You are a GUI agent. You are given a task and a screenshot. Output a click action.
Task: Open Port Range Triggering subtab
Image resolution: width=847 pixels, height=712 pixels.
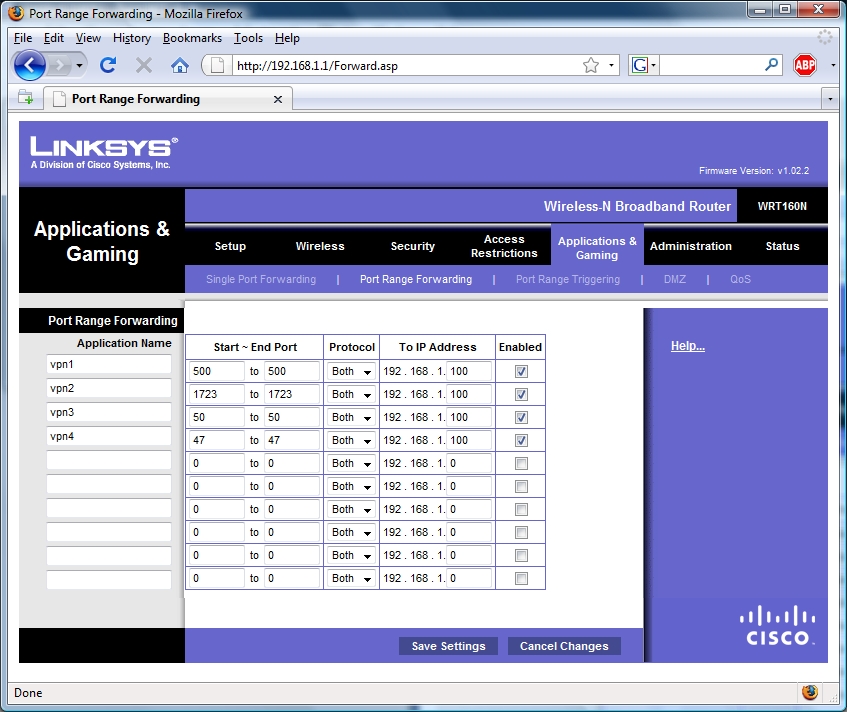[568, 279]
